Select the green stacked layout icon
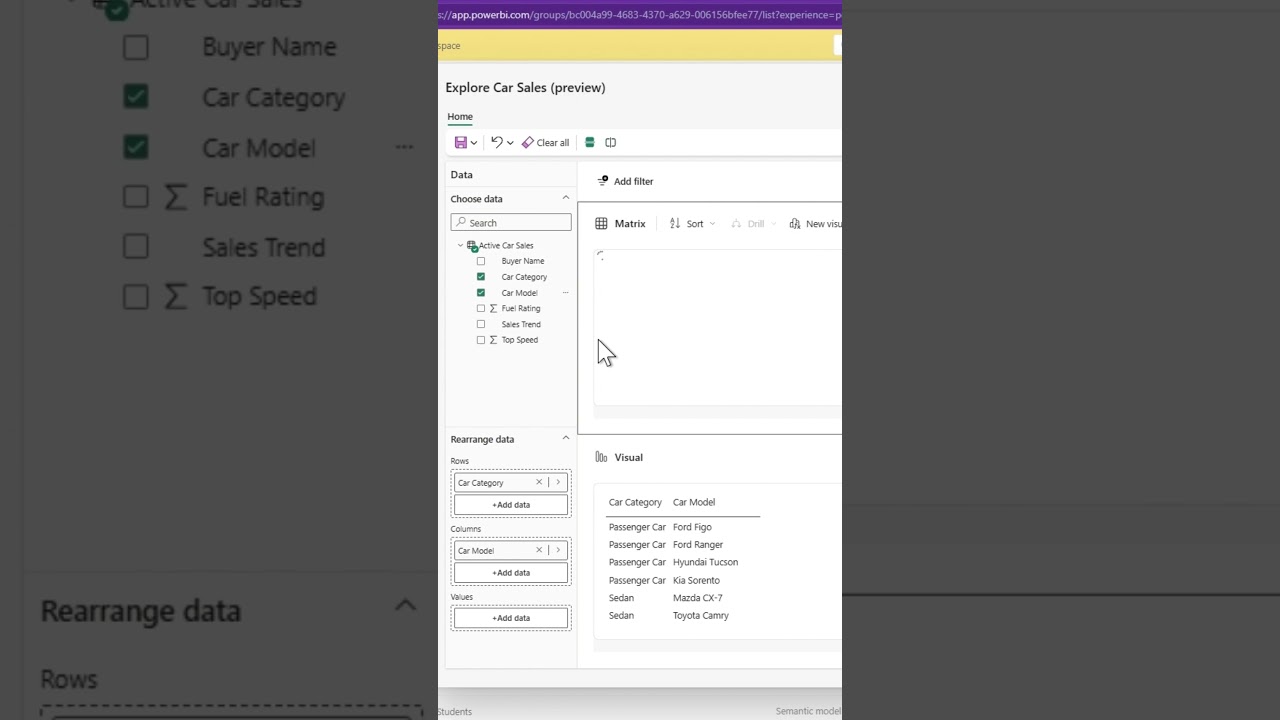The image size is (1280, 720). click(x=590, y=143)
